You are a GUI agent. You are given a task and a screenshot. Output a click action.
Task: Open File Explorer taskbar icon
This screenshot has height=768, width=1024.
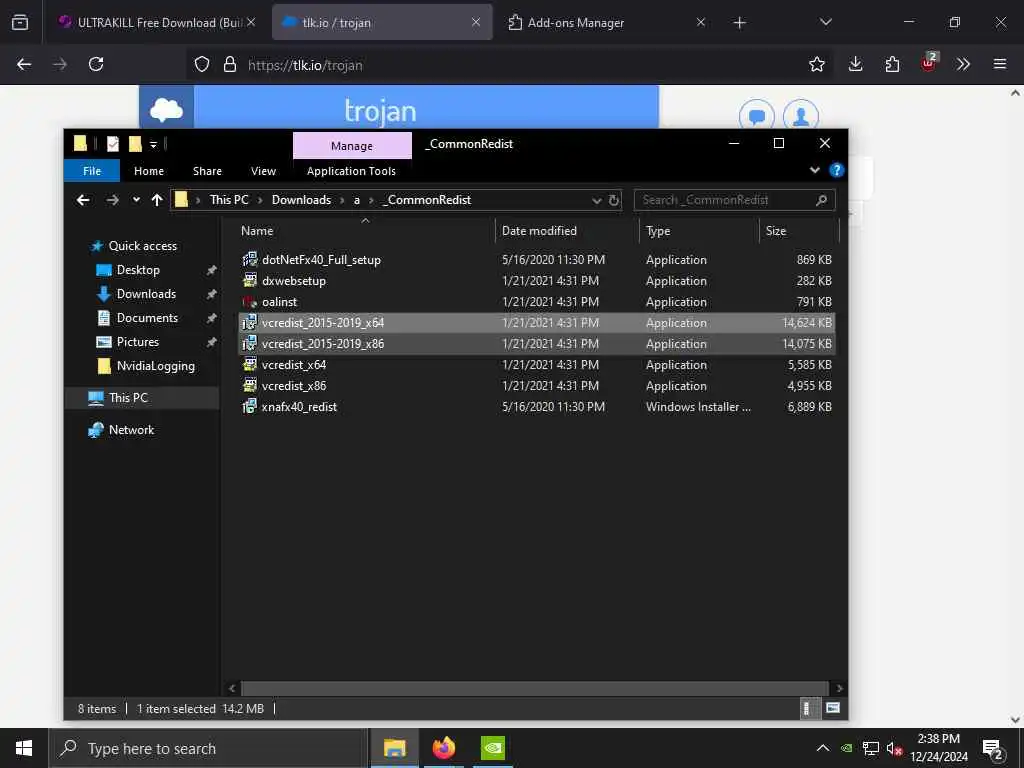pos(394,748)
